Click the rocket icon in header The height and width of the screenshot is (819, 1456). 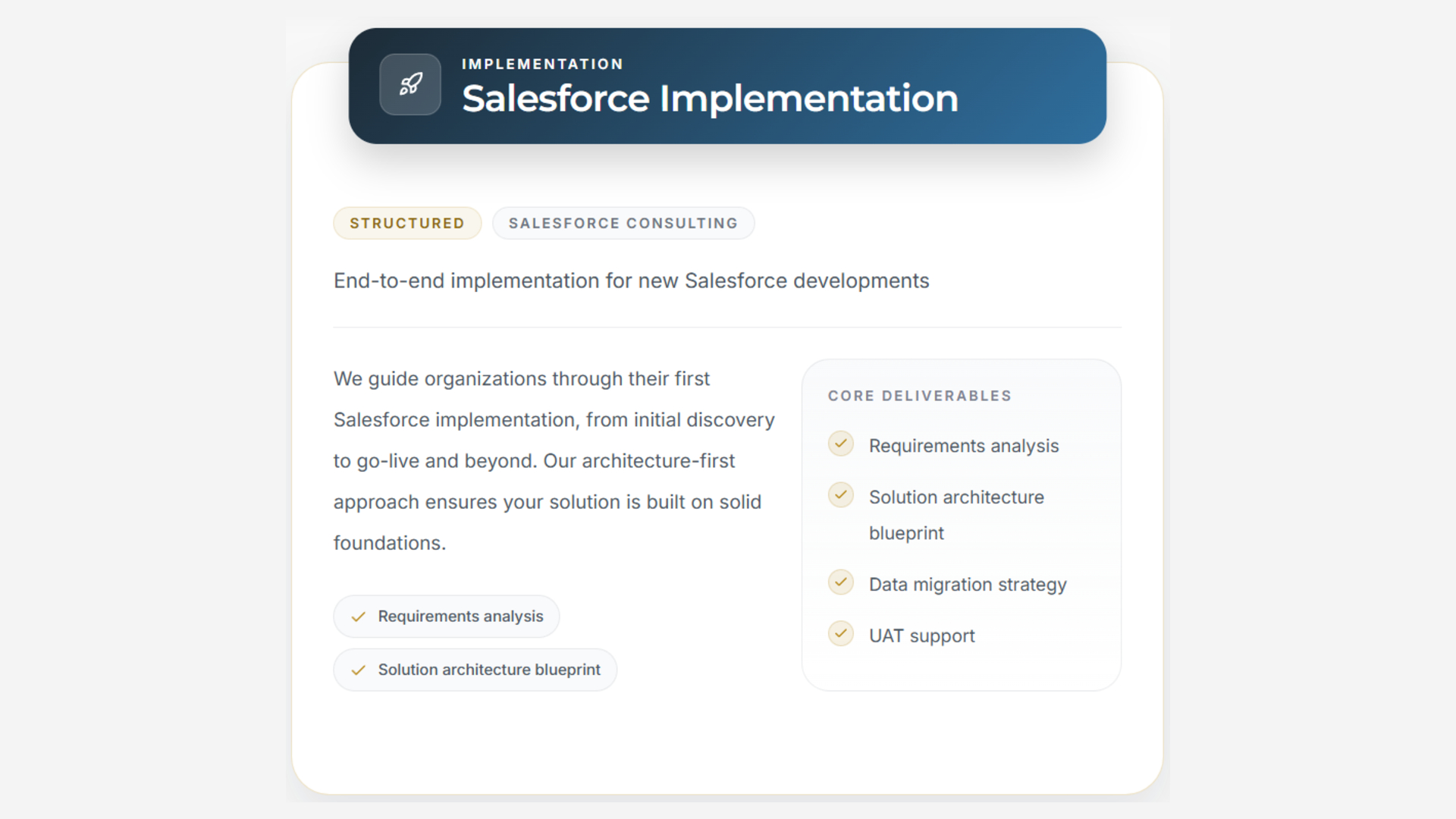tap(410, 84)
